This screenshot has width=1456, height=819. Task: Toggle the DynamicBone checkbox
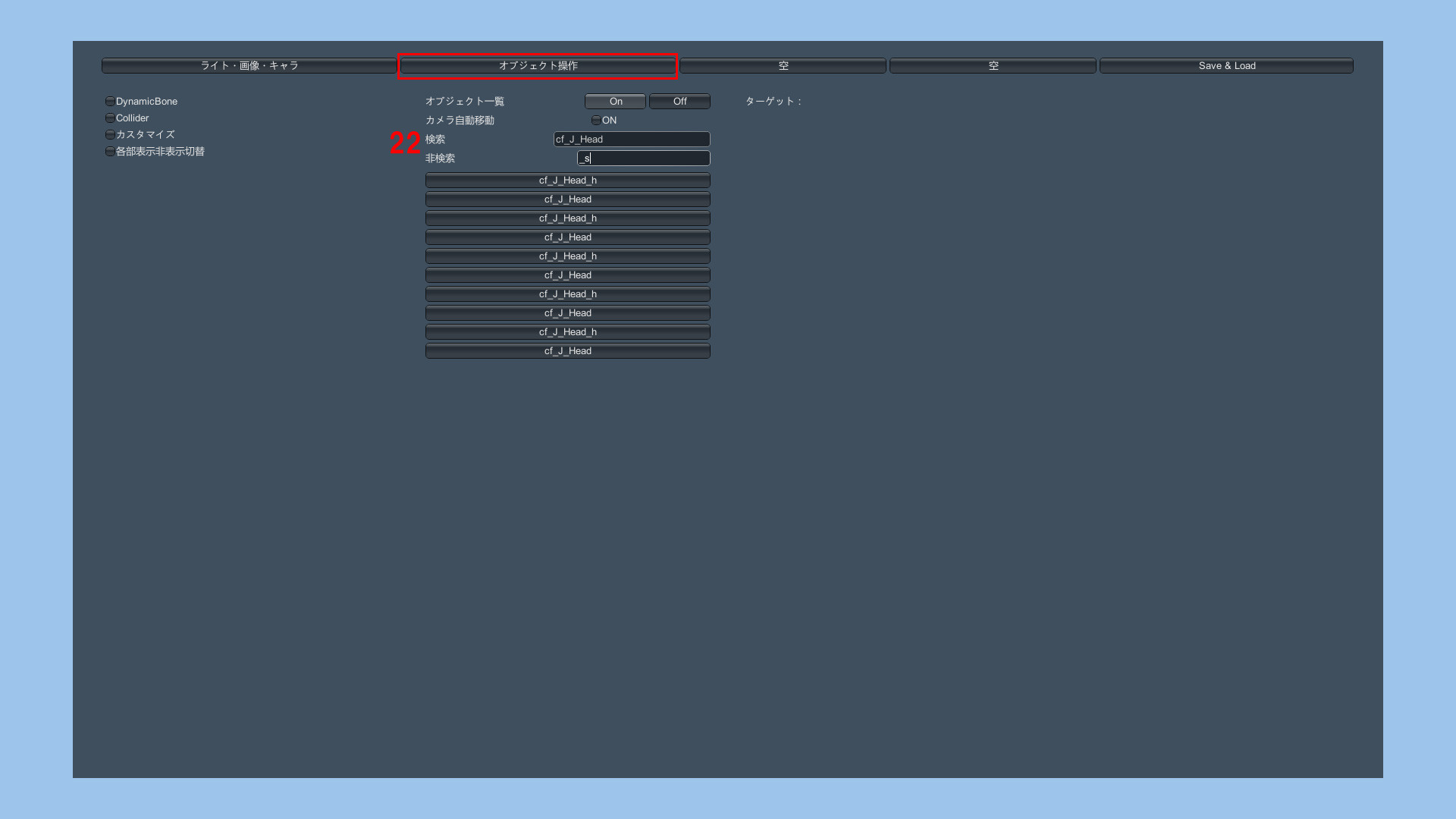click(x=110, y=101)
